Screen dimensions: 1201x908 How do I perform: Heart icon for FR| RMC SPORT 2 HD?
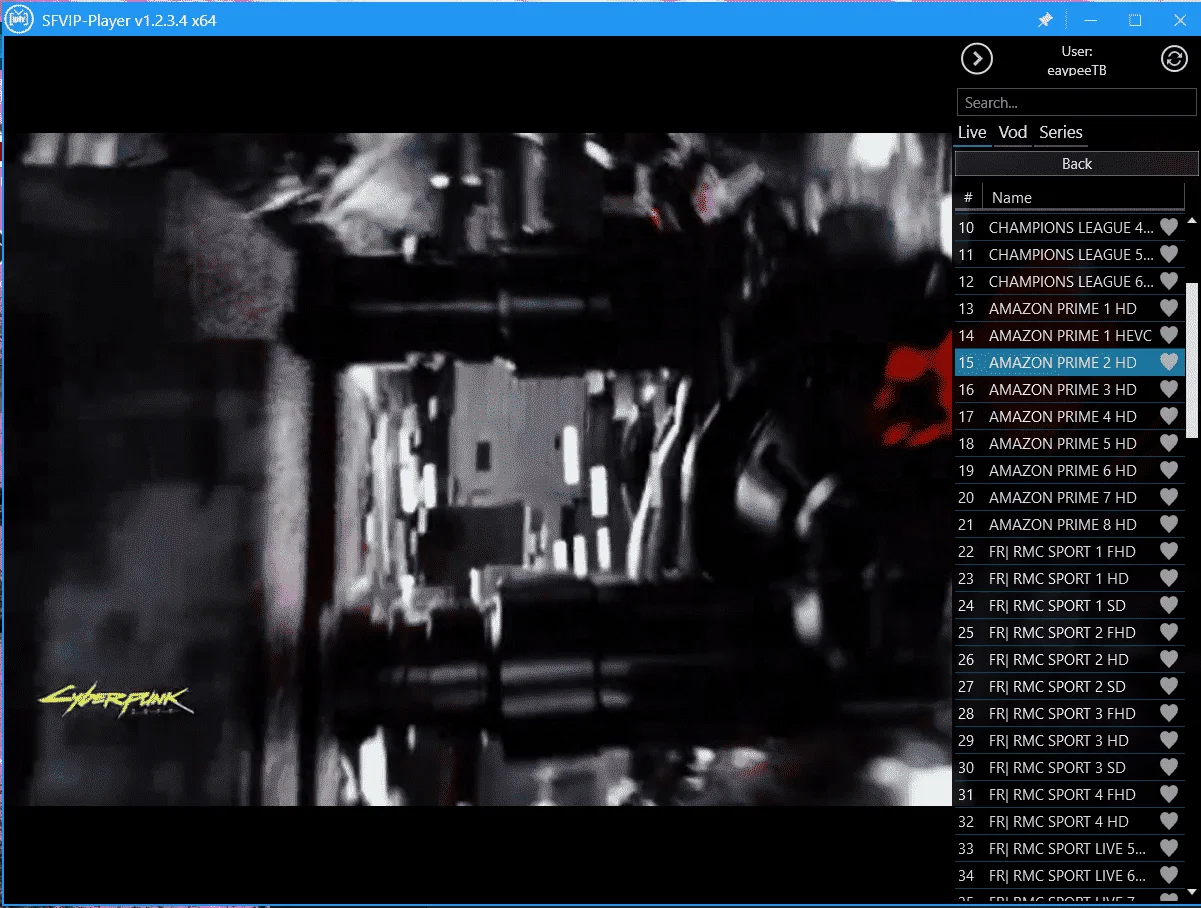pos(1168,659)
